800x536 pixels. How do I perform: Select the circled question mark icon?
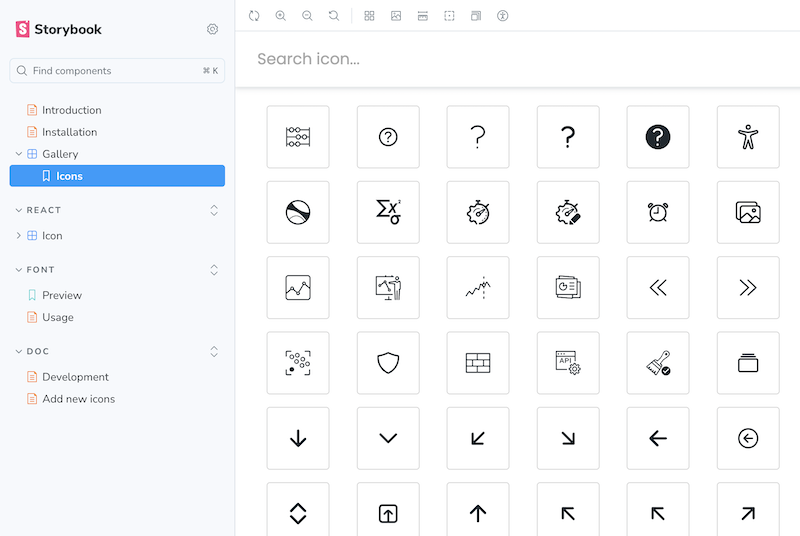coord(388,137)
